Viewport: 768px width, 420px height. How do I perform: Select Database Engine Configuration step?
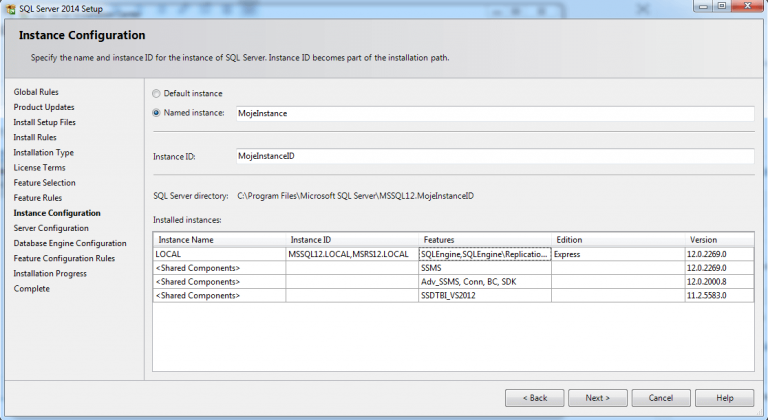tap(70, 244)
